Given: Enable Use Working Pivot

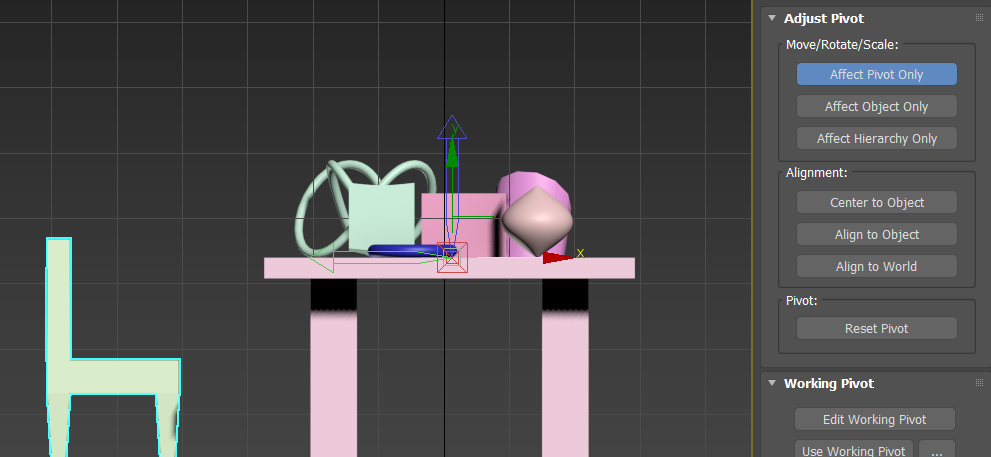Looking at the screenshot, I should coord(854,449).
